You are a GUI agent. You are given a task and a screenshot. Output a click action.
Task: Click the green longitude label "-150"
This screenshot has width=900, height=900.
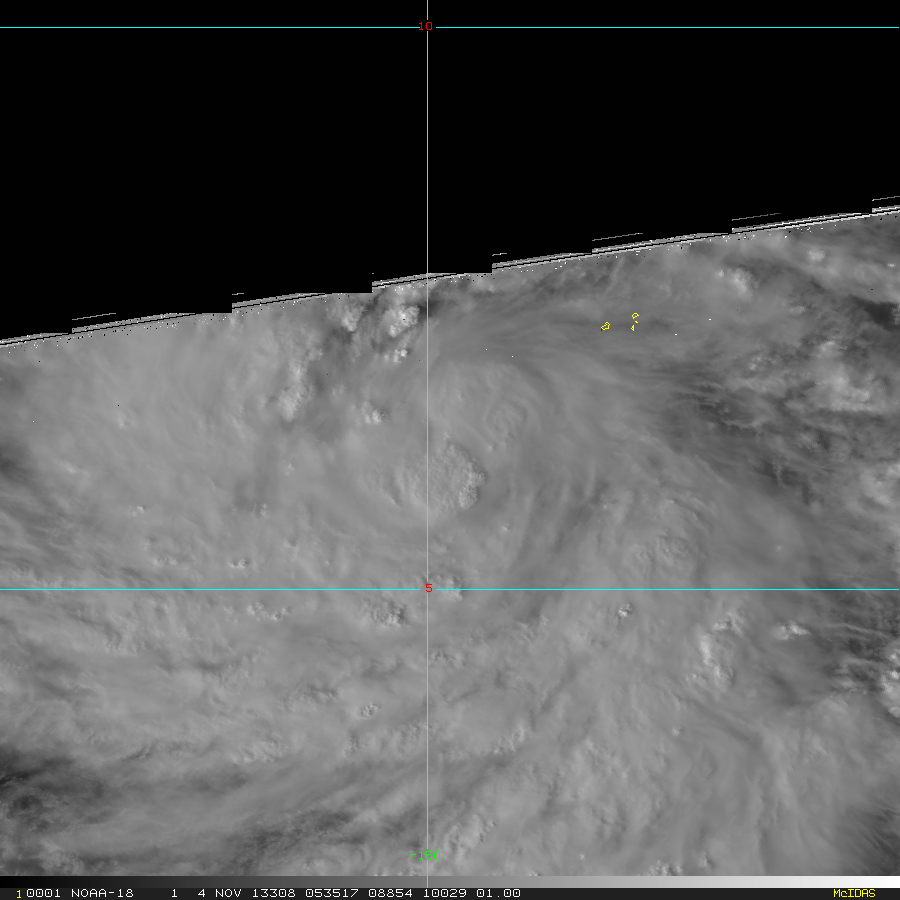tap(425, 855)
